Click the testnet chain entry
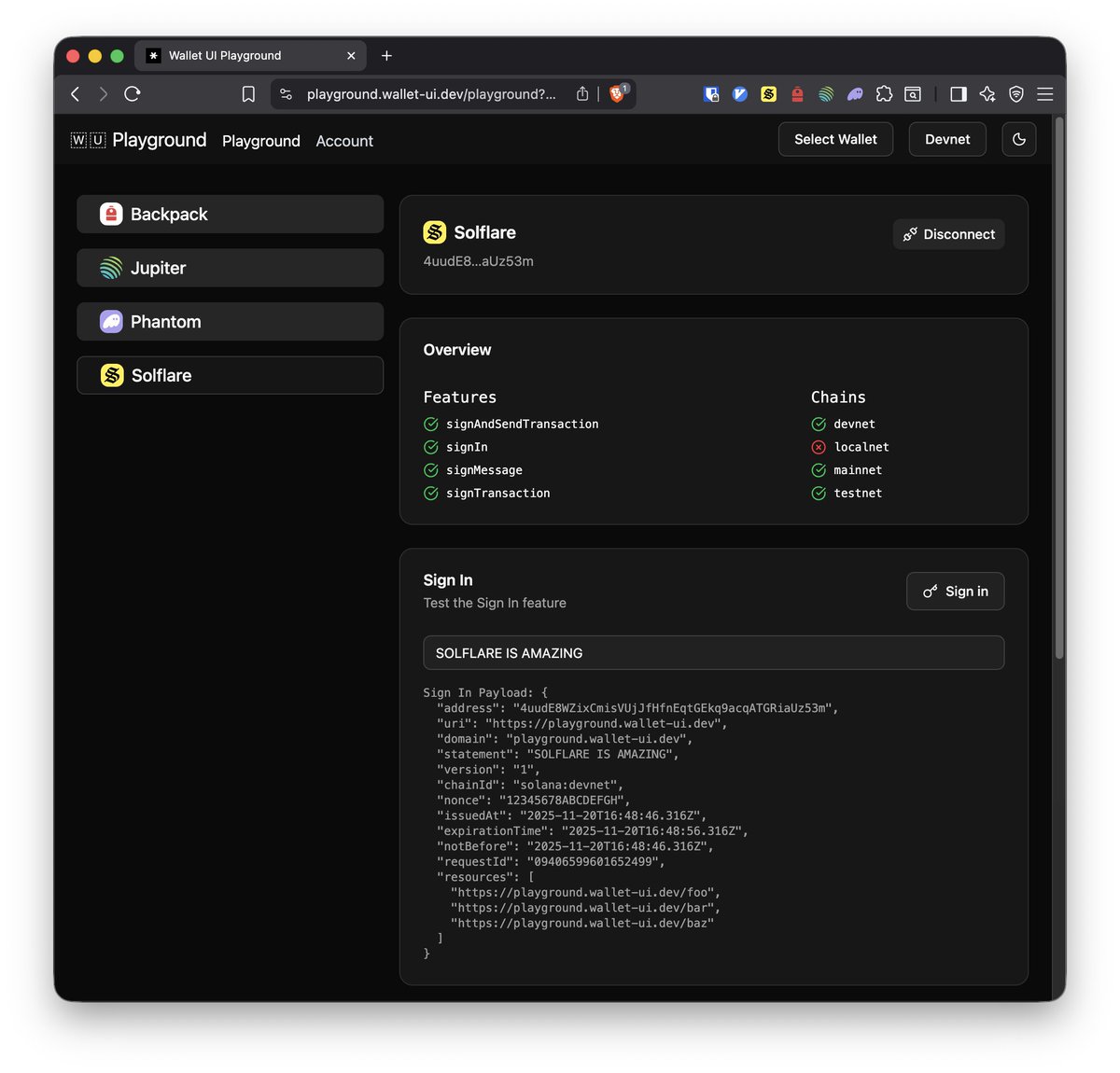 847,494
